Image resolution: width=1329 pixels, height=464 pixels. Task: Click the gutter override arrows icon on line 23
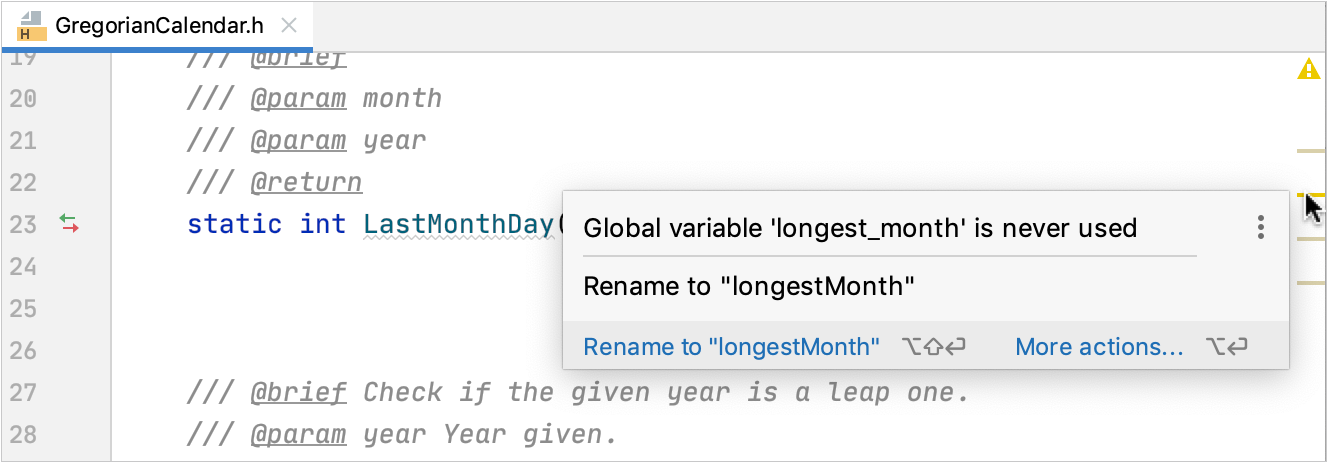(x=69, y=224)
